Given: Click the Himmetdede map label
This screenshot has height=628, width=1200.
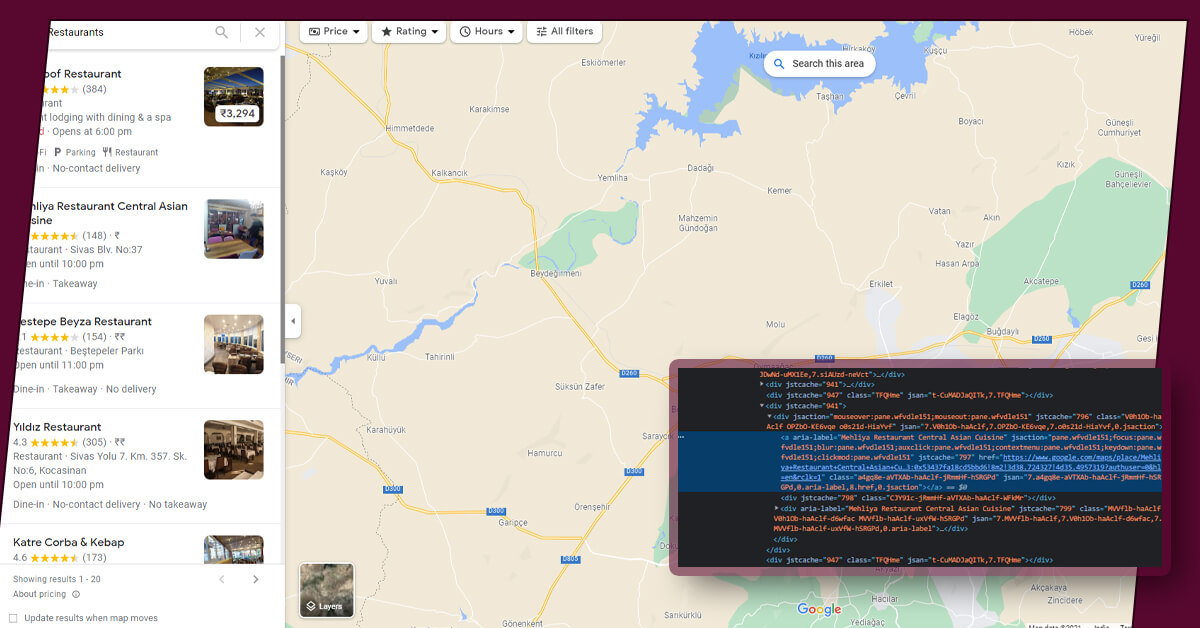Looking at the screenshot, I should (410, 128).
